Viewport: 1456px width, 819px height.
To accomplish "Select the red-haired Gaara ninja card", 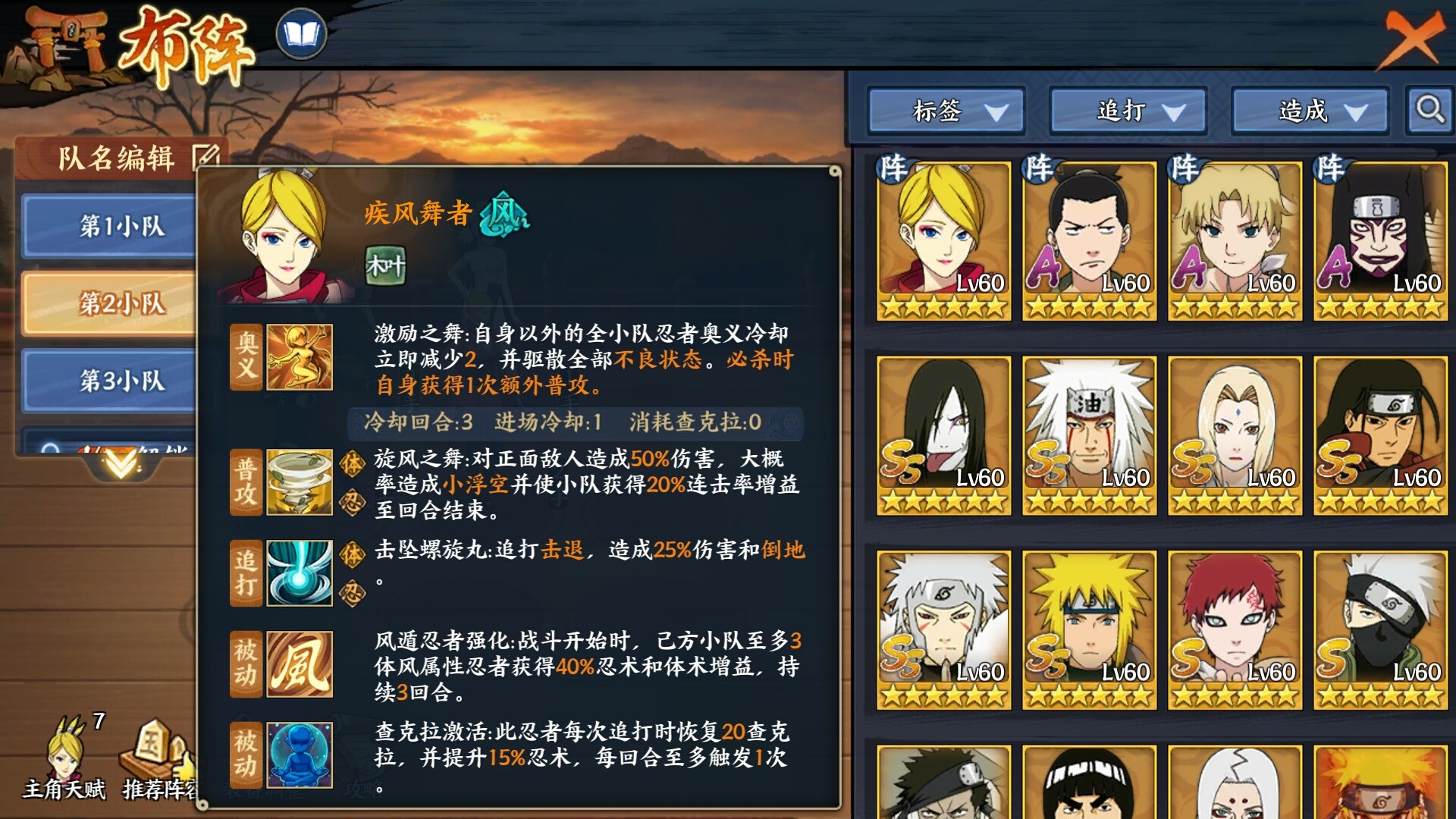I will (1235, 630).
